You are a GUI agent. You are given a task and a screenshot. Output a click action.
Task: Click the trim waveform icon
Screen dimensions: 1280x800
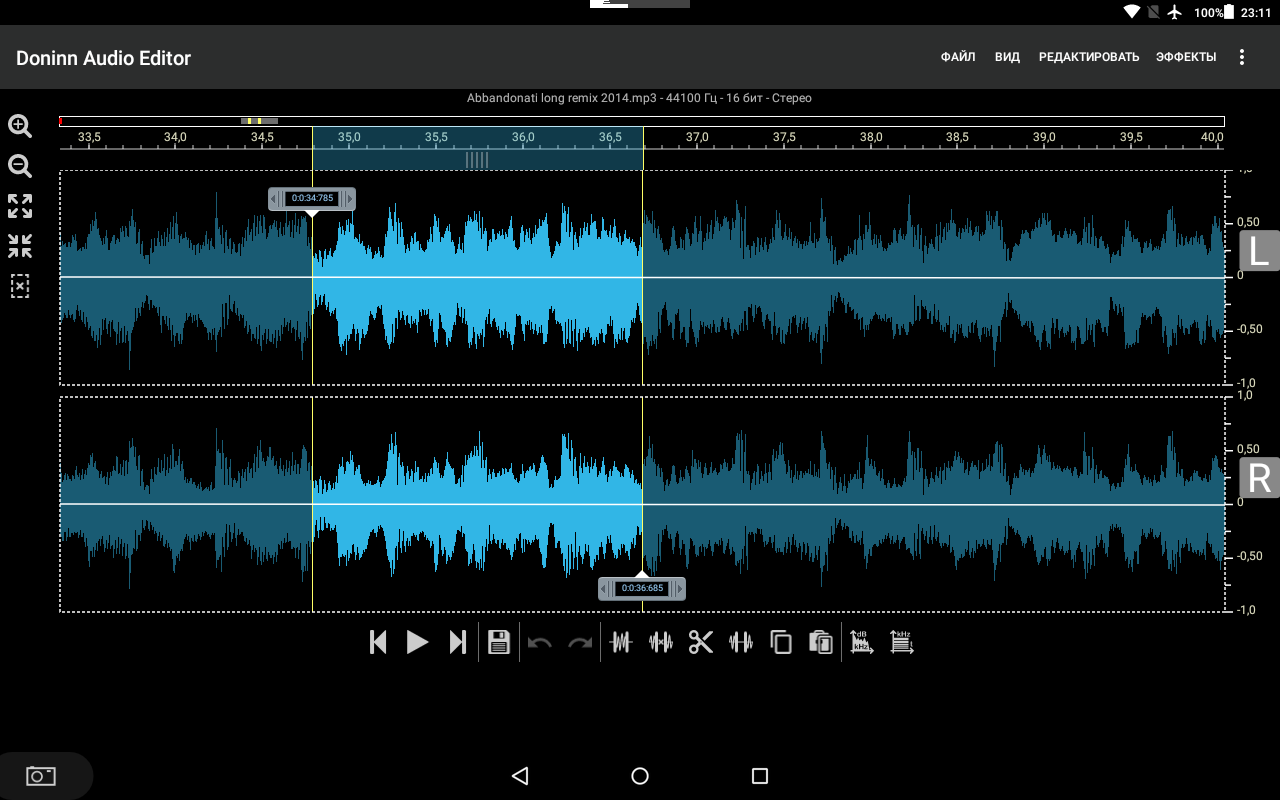coord(621,642)
